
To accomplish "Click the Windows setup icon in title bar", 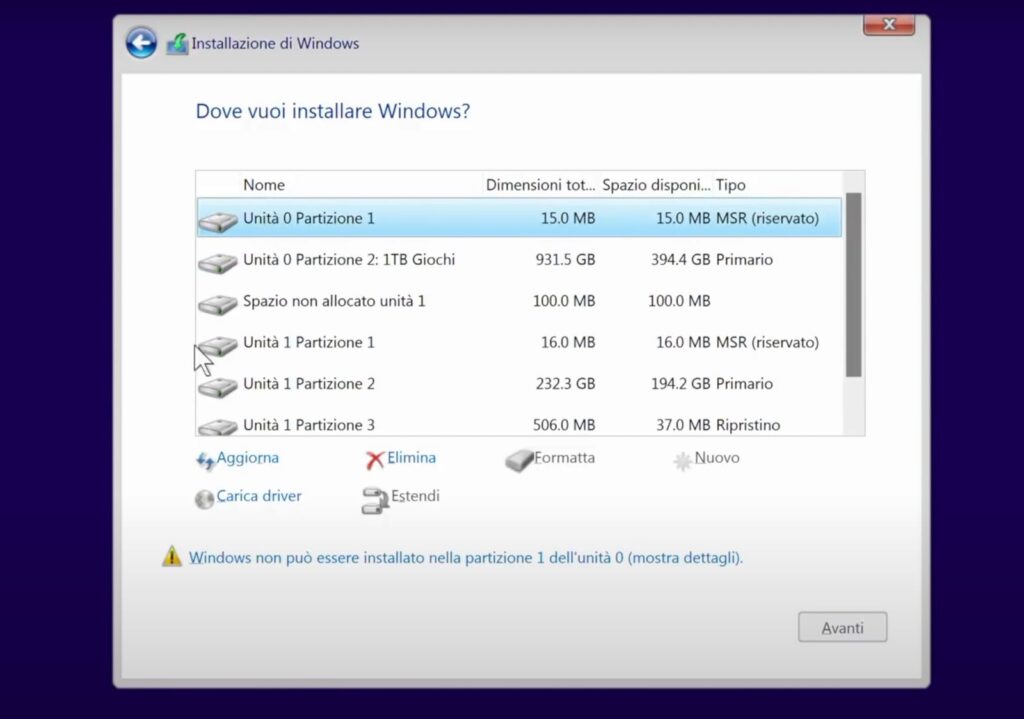I will [x=177, y=44].
